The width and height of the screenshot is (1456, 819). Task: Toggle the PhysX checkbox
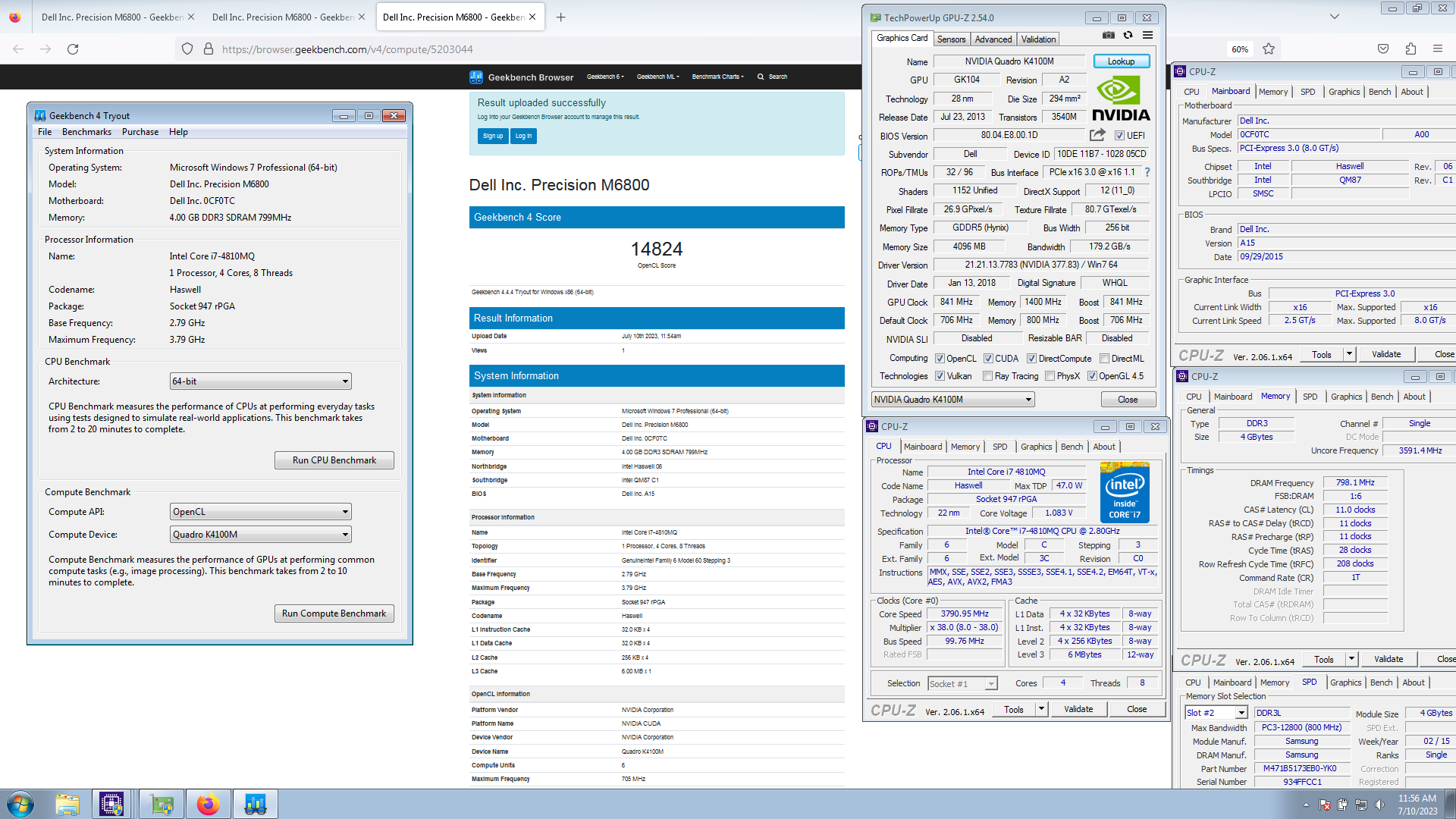pos(1050,376)
